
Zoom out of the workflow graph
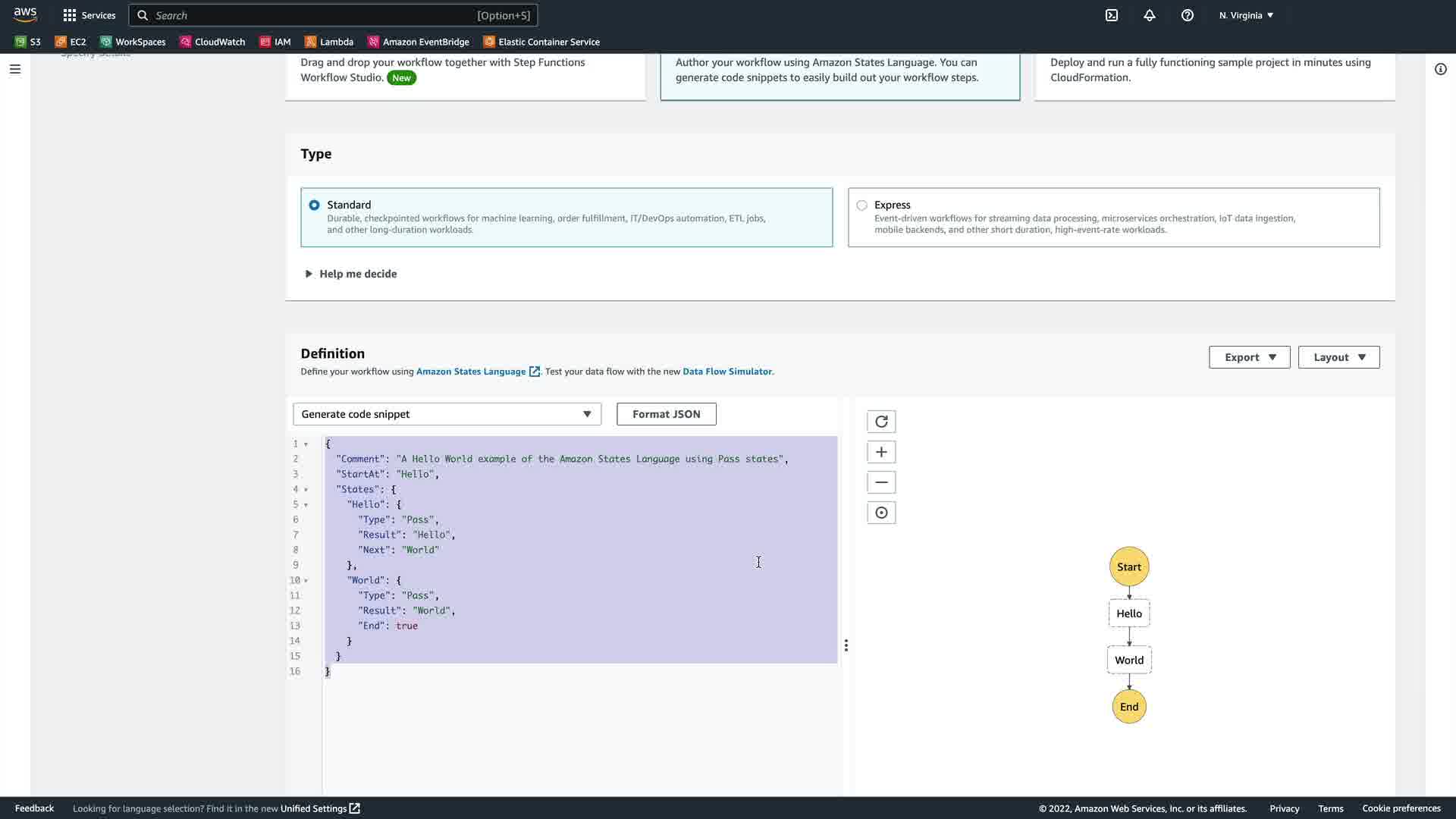click(x=881, y=482)
